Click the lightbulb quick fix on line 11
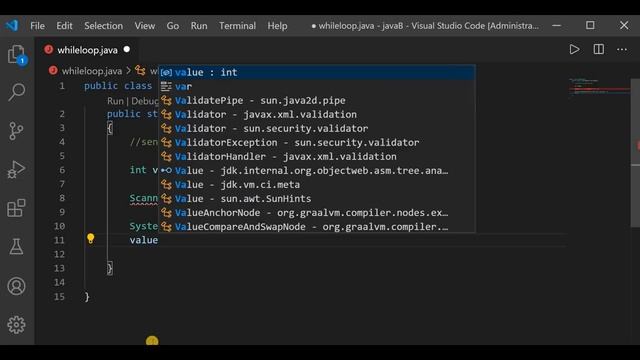Image resolution: width=640 pixels, height=360 pixels. click(x=90, y=239)
